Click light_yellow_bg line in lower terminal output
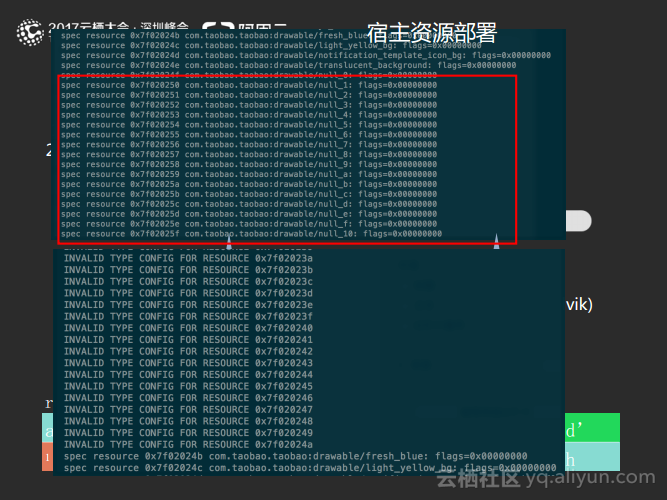Viewport: 667px width, 500px height. tap(310, 468)
